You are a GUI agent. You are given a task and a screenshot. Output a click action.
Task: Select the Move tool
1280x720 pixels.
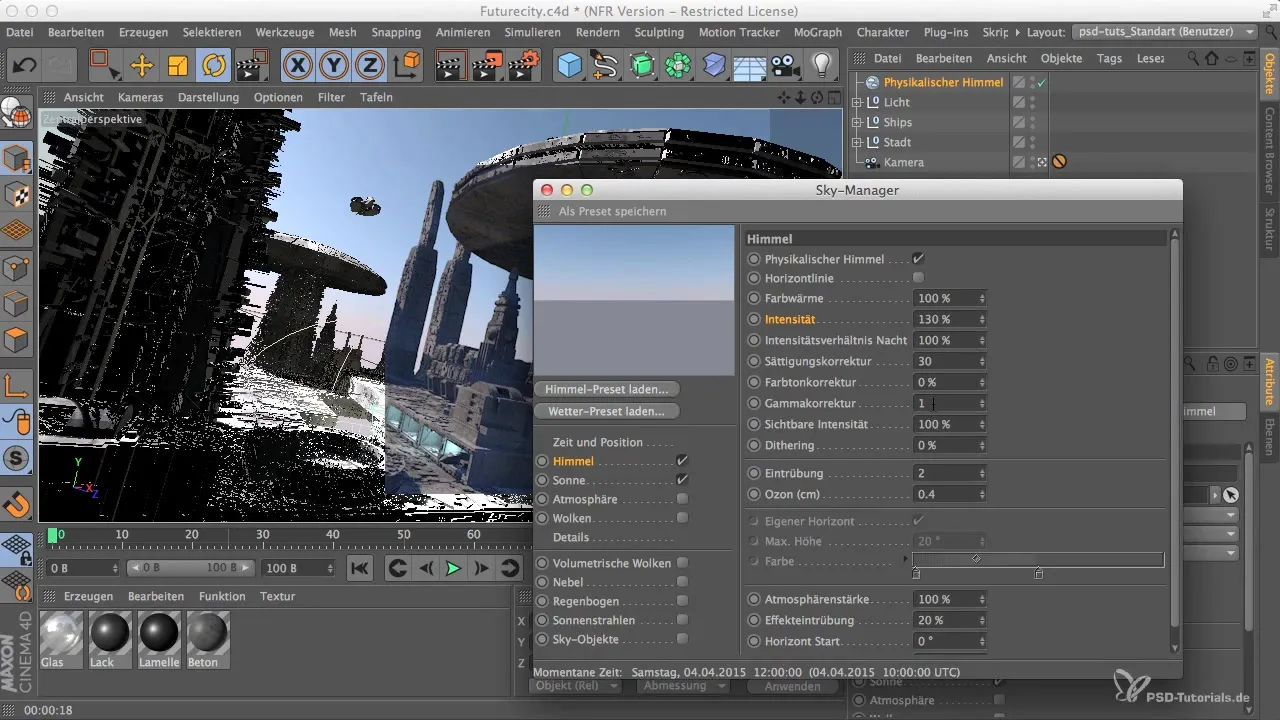[142, 66]
